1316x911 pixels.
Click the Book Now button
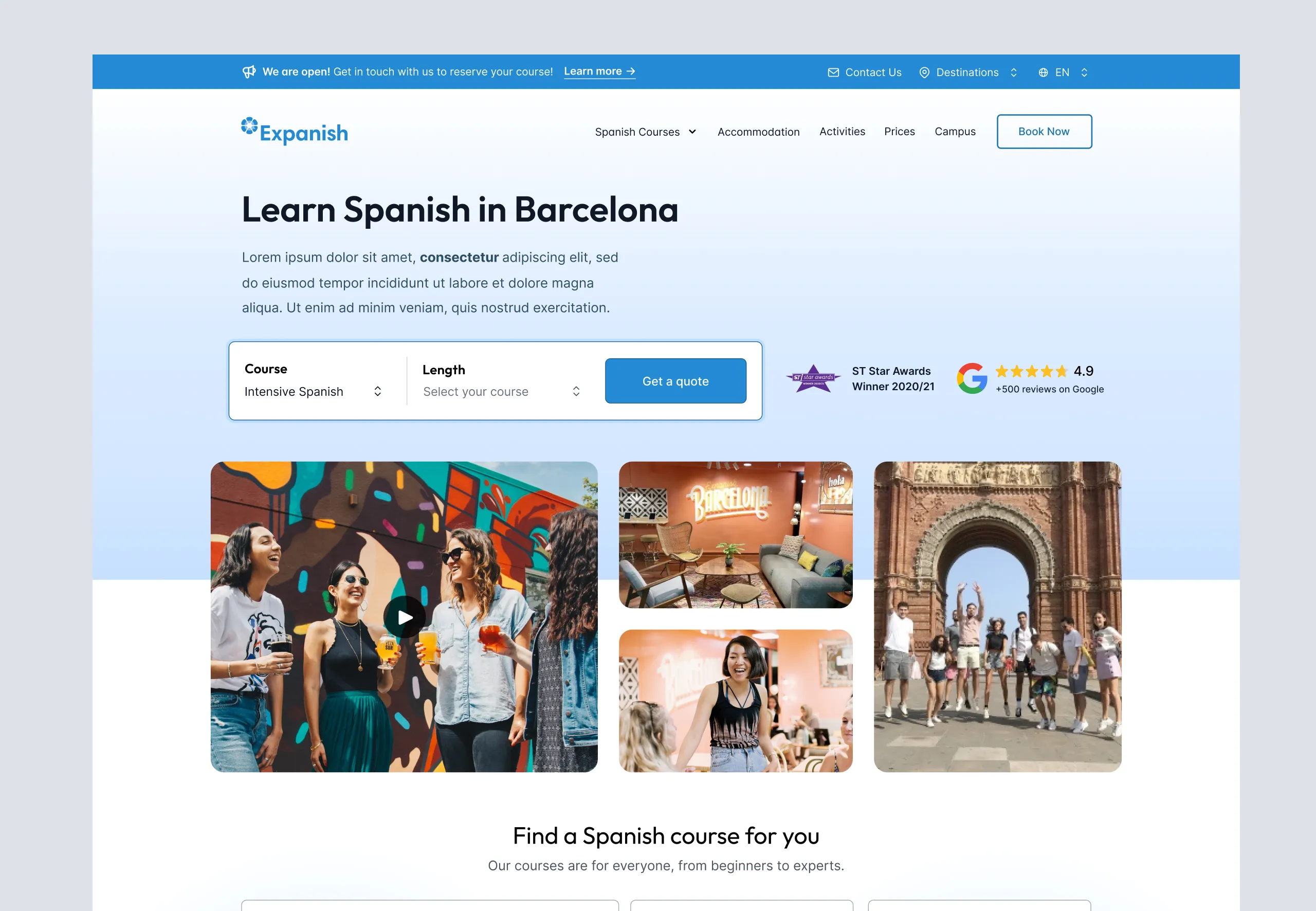point(1044,131)
